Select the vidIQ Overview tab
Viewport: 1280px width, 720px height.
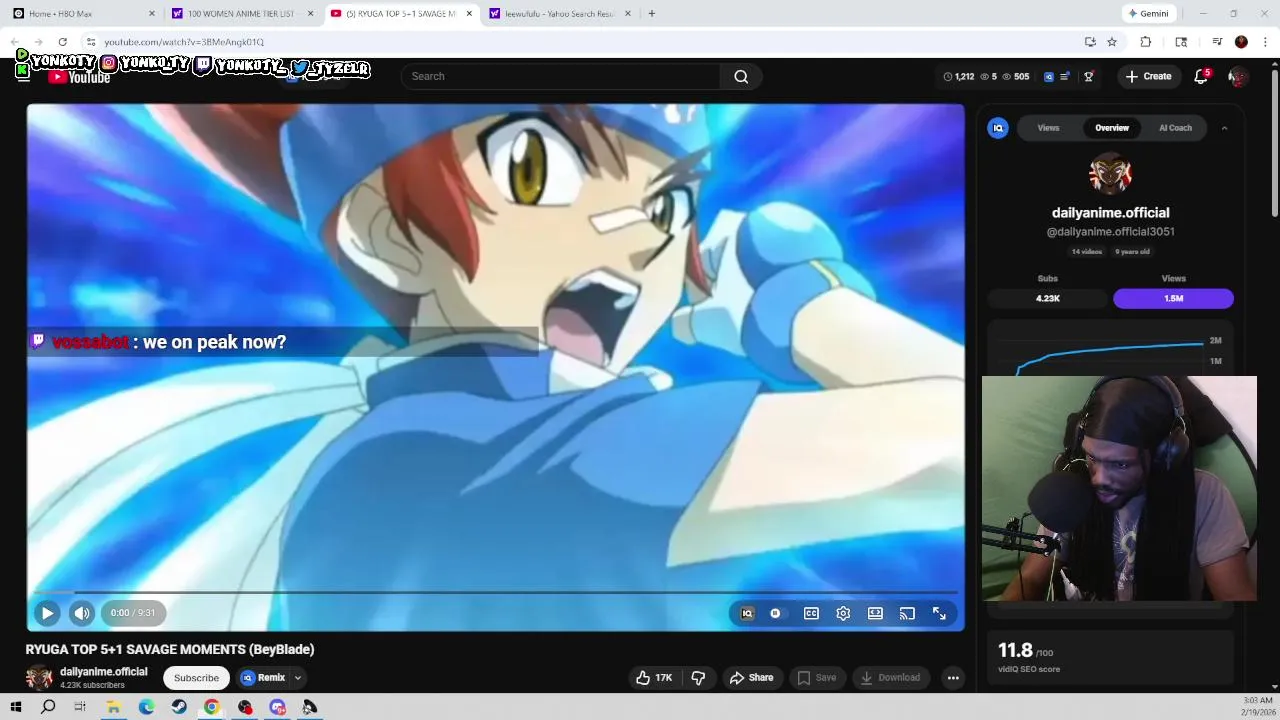(x=1112, y=128)
